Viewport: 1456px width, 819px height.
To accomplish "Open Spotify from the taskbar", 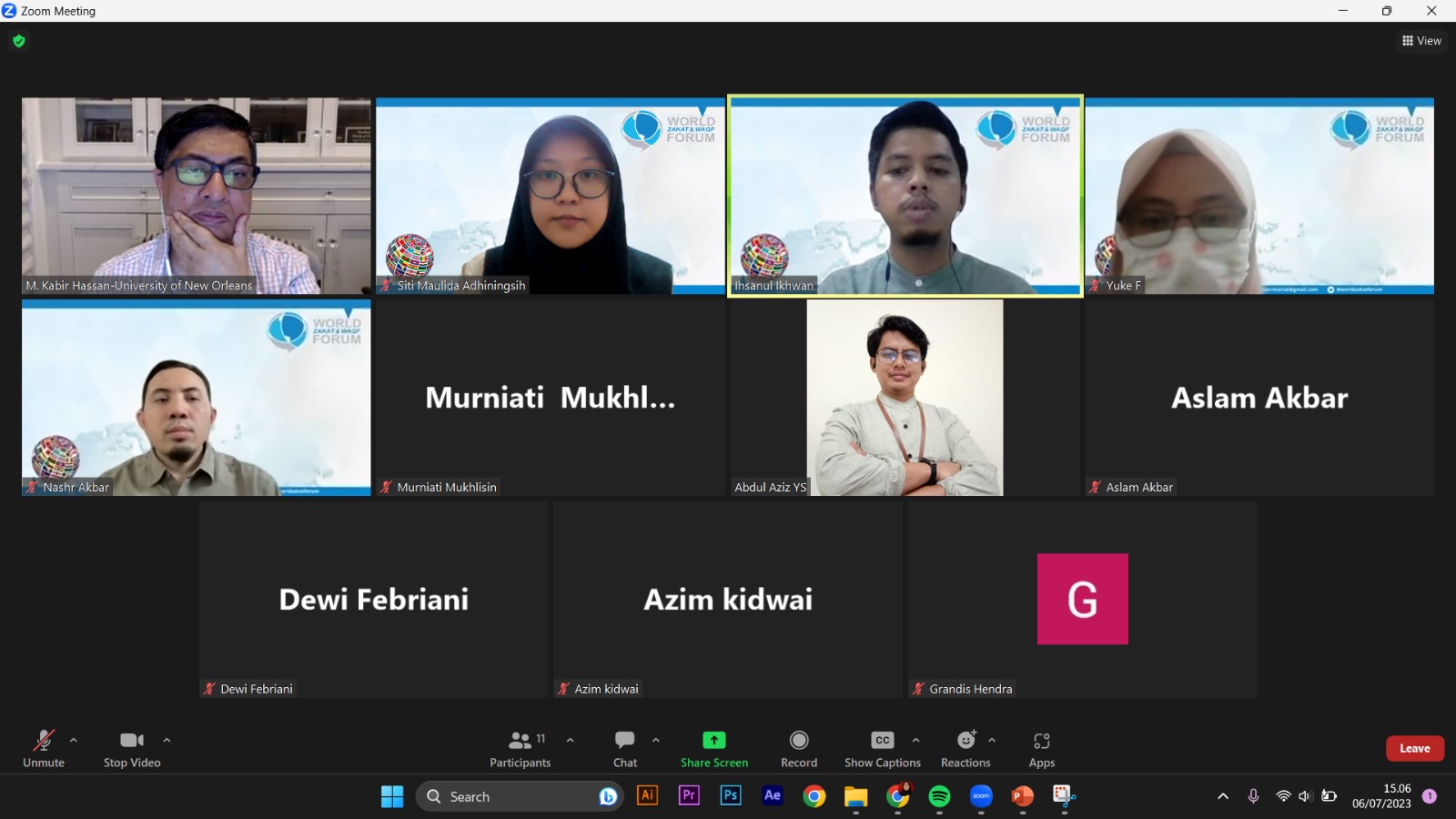I will [939, 797].
